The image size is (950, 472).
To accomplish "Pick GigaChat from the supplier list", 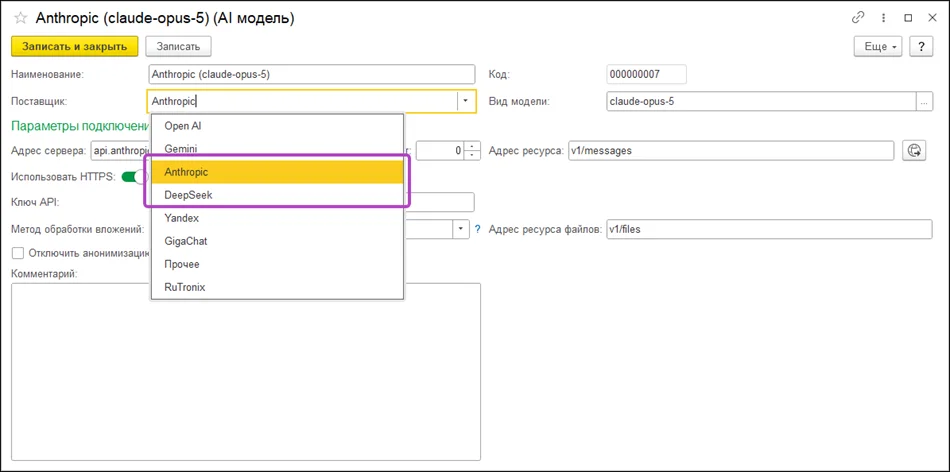I will click(x=277, y=241).
